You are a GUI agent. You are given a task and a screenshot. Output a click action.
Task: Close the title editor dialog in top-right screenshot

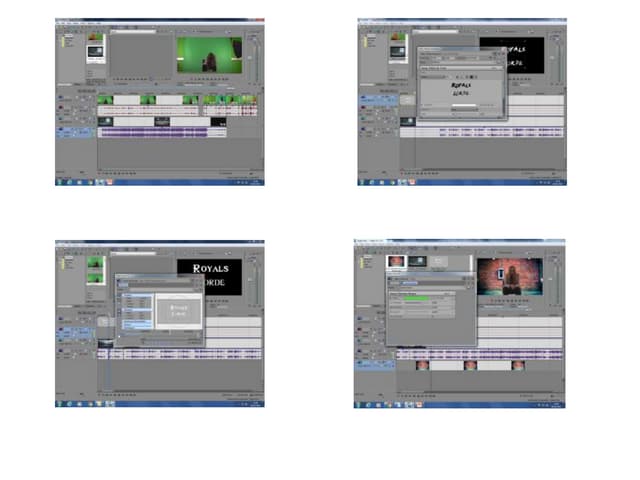click(505, 48)
